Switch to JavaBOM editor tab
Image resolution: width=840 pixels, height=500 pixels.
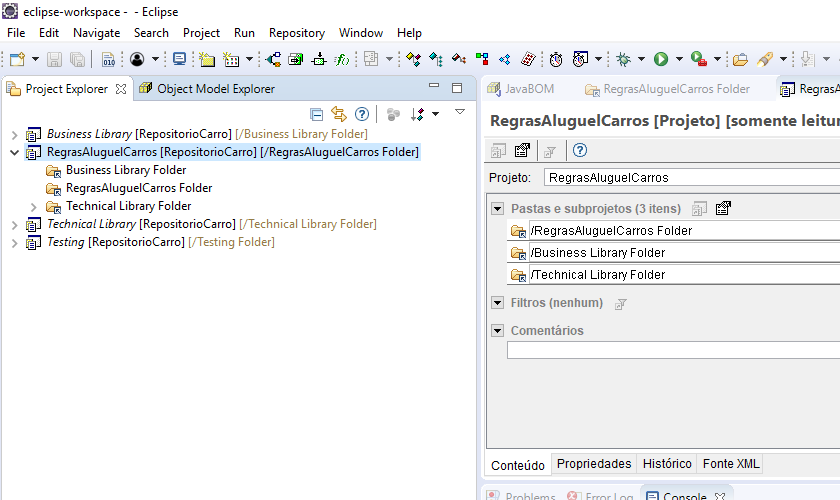point(521,89)
